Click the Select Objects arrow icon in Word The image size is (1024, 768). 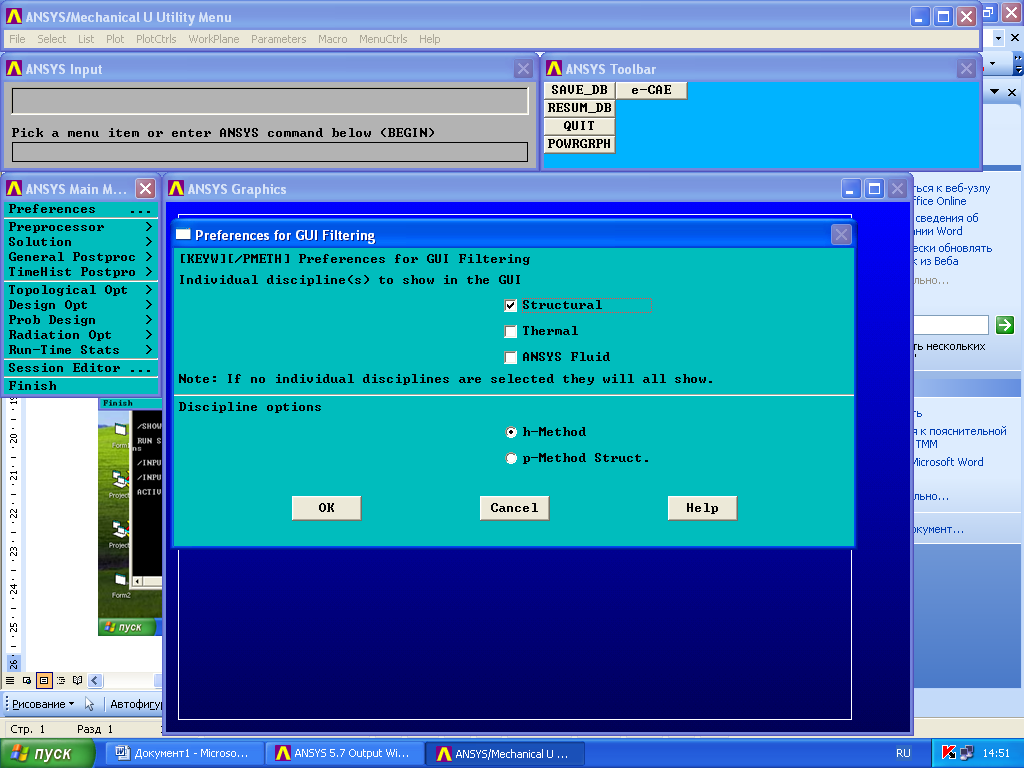tap(89, 704)
